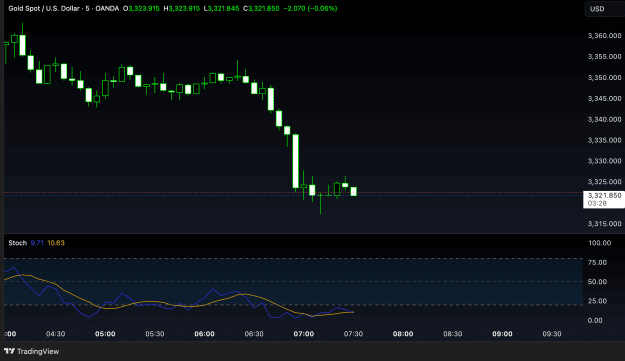Viewport: 625px width, 361px height.
Task: Open the USD currency selector
Action: (x=605, y=9)
